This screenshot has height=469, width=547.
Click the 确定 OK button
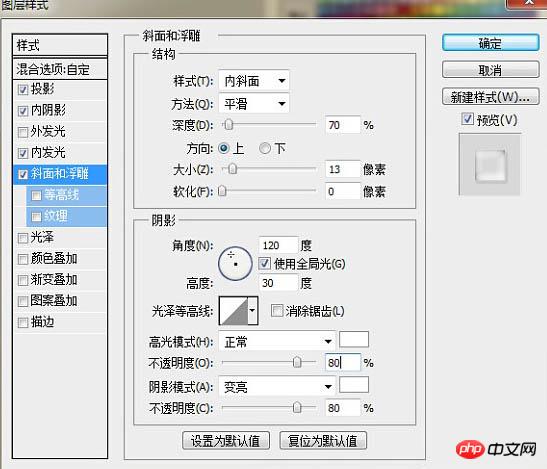490,43
